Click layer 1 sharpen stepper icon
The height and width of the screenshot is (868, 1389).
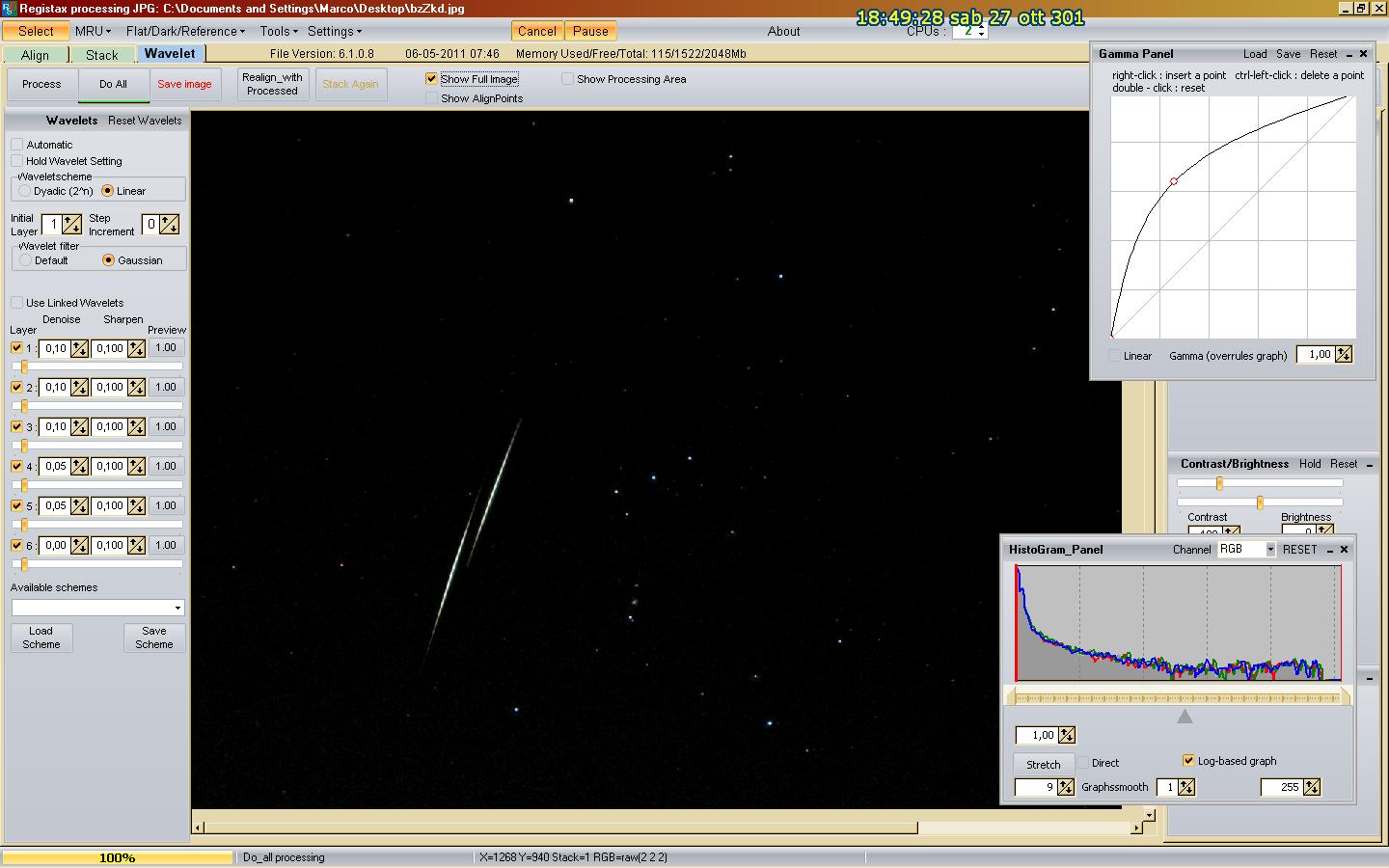point(136,348)
